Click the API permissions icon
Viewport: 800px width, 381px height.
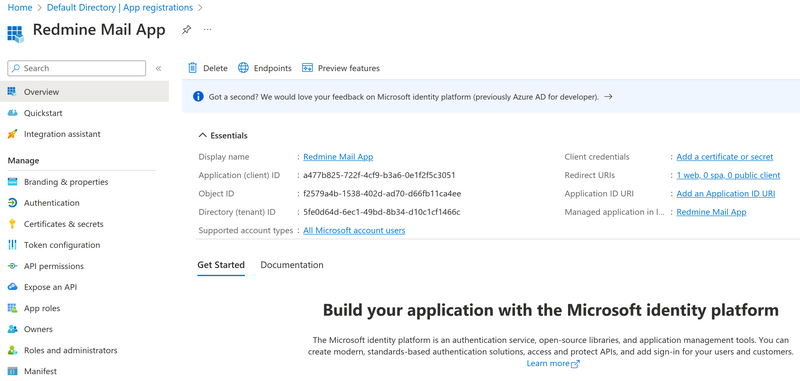point(13,266)
